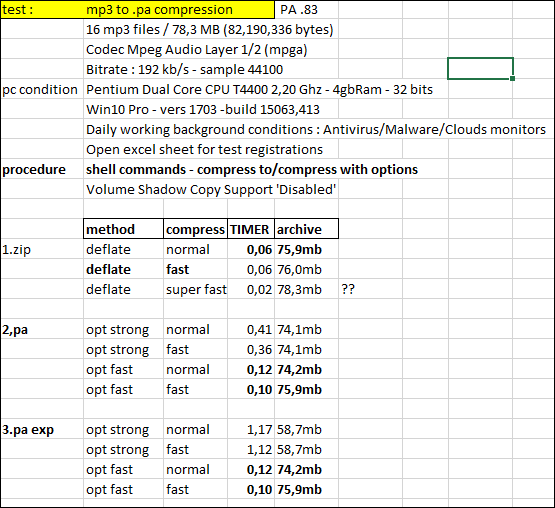Select the green-outlined active cell
The height and width of the screenshot is (508, 555).
(x=480, y=68)
